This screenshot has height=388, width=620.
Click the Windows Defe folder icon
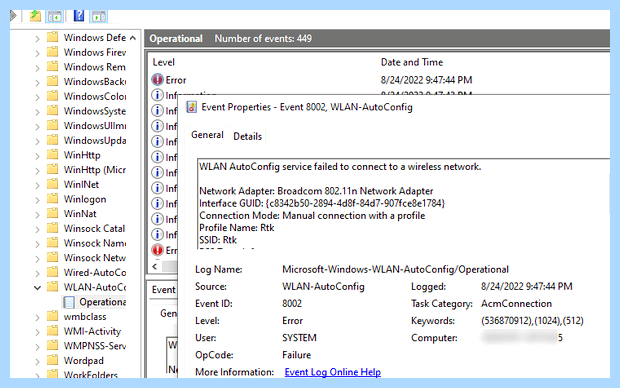(x=53, y=37)
